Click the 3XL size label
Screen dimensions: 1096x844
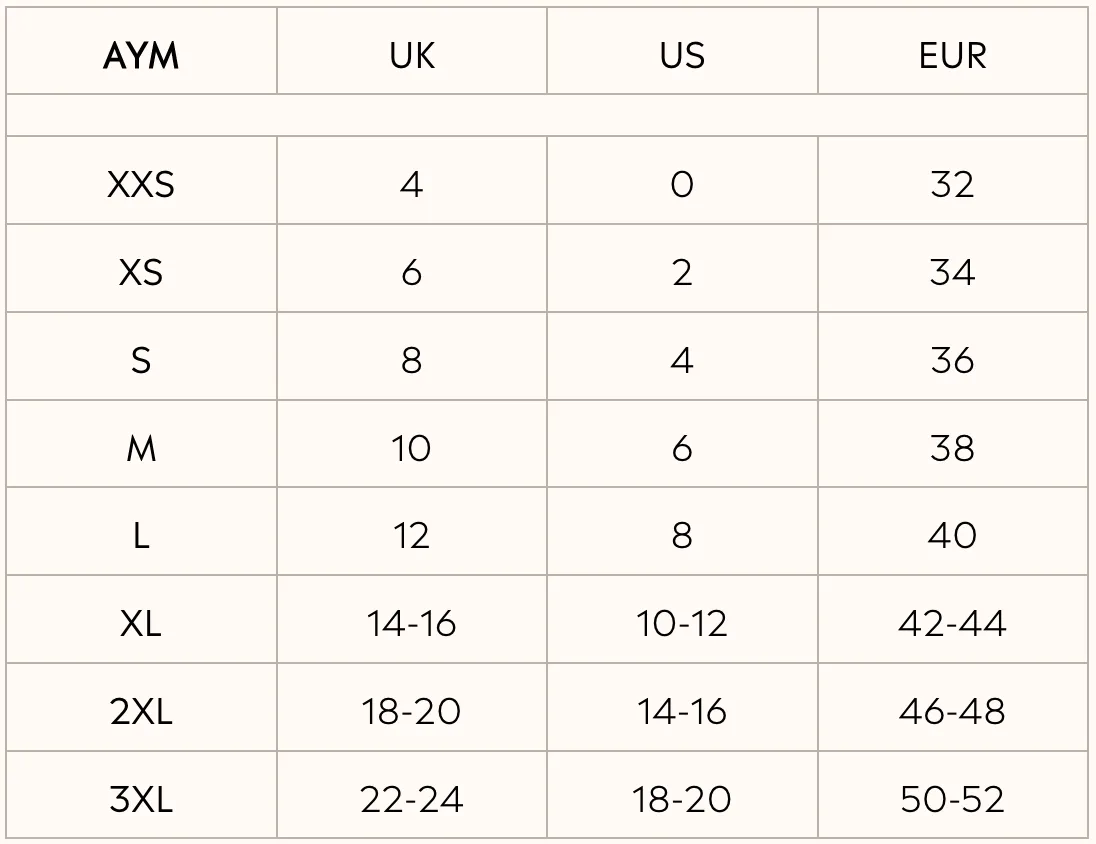tap(141, 799)
